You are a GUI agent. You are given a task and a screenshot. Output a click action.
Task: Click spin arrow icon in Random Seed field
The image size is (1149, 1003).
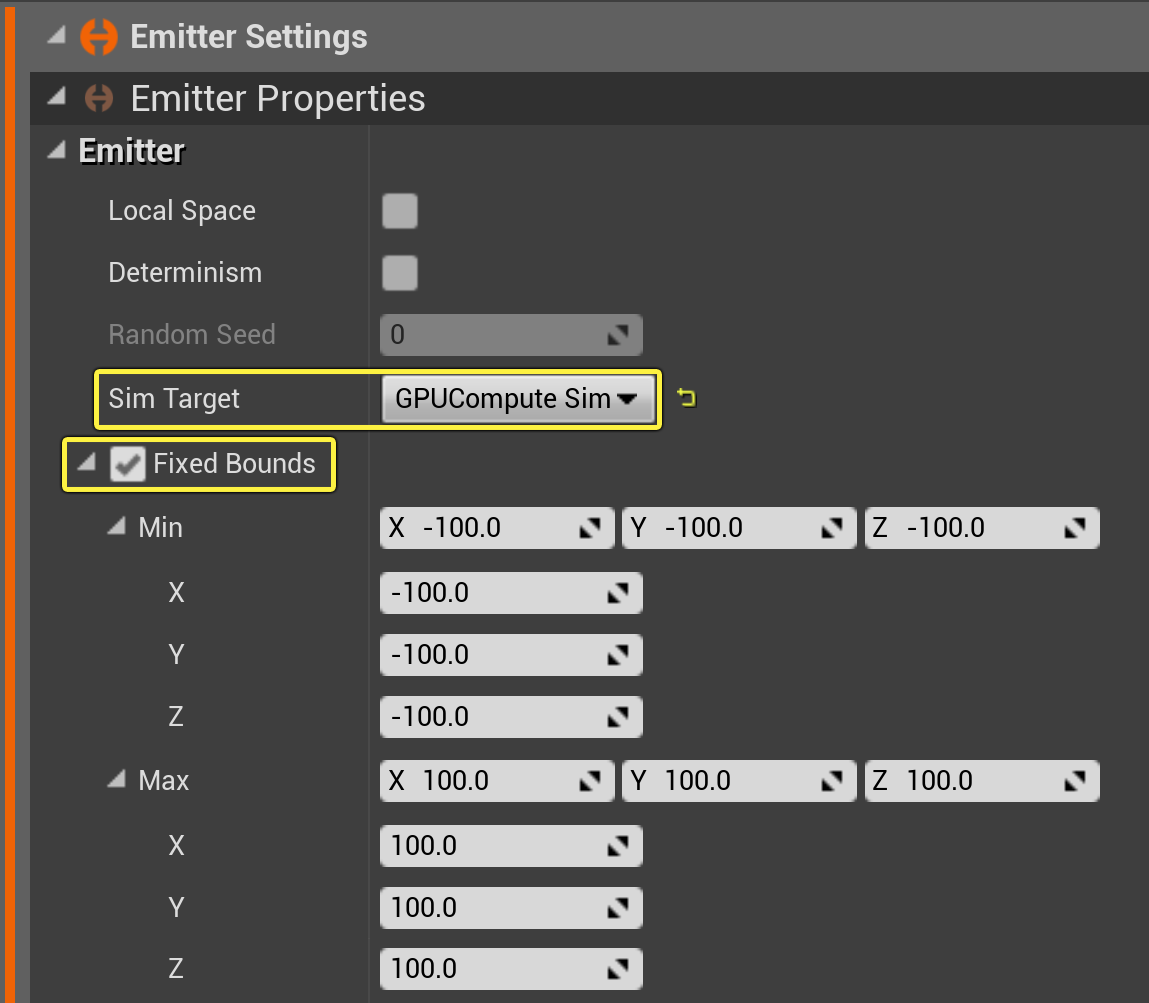pyautogui.click(x=618, y=335)
